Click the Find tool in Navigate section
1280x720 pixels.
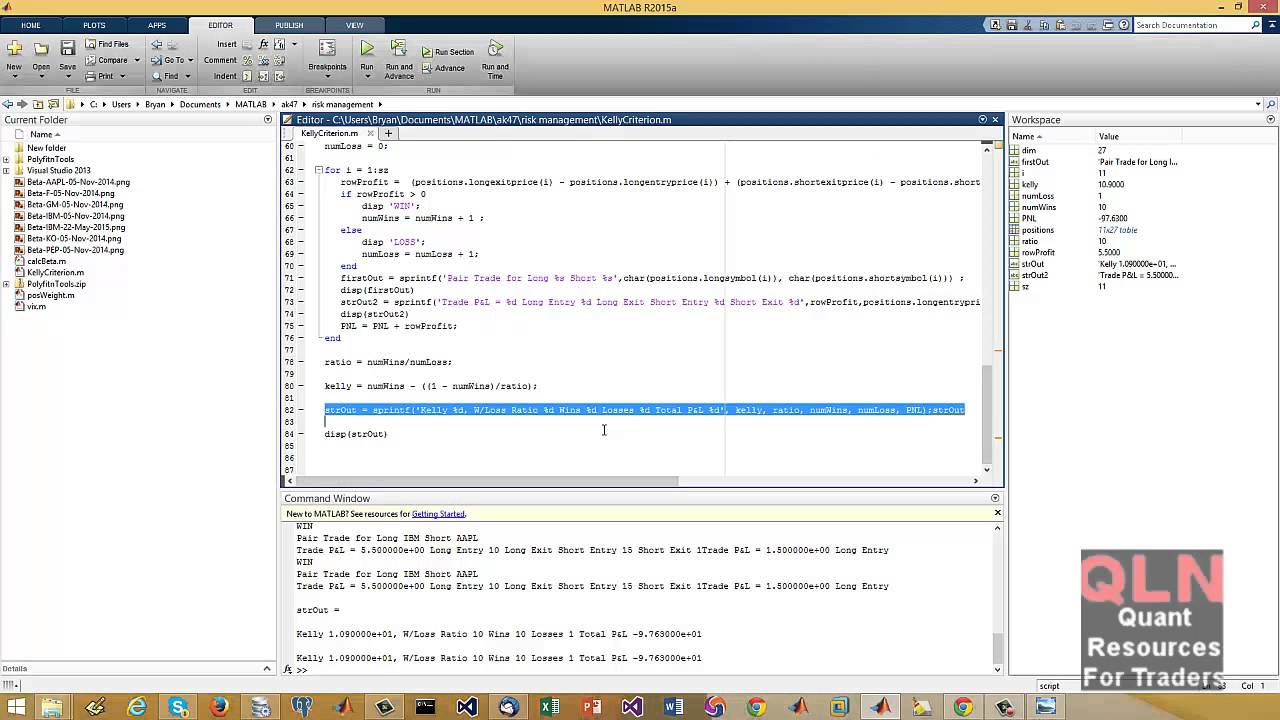pyautogui.click(x=165, y=76)
